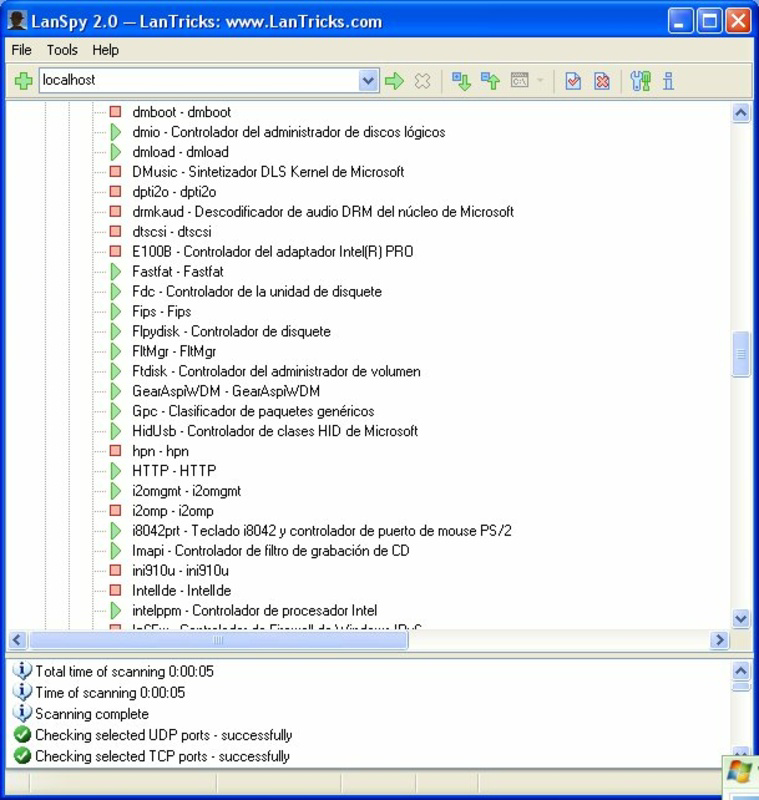Open the command console toolbar icon
Viewport: 759px width, 800px height.
[519, 80]
